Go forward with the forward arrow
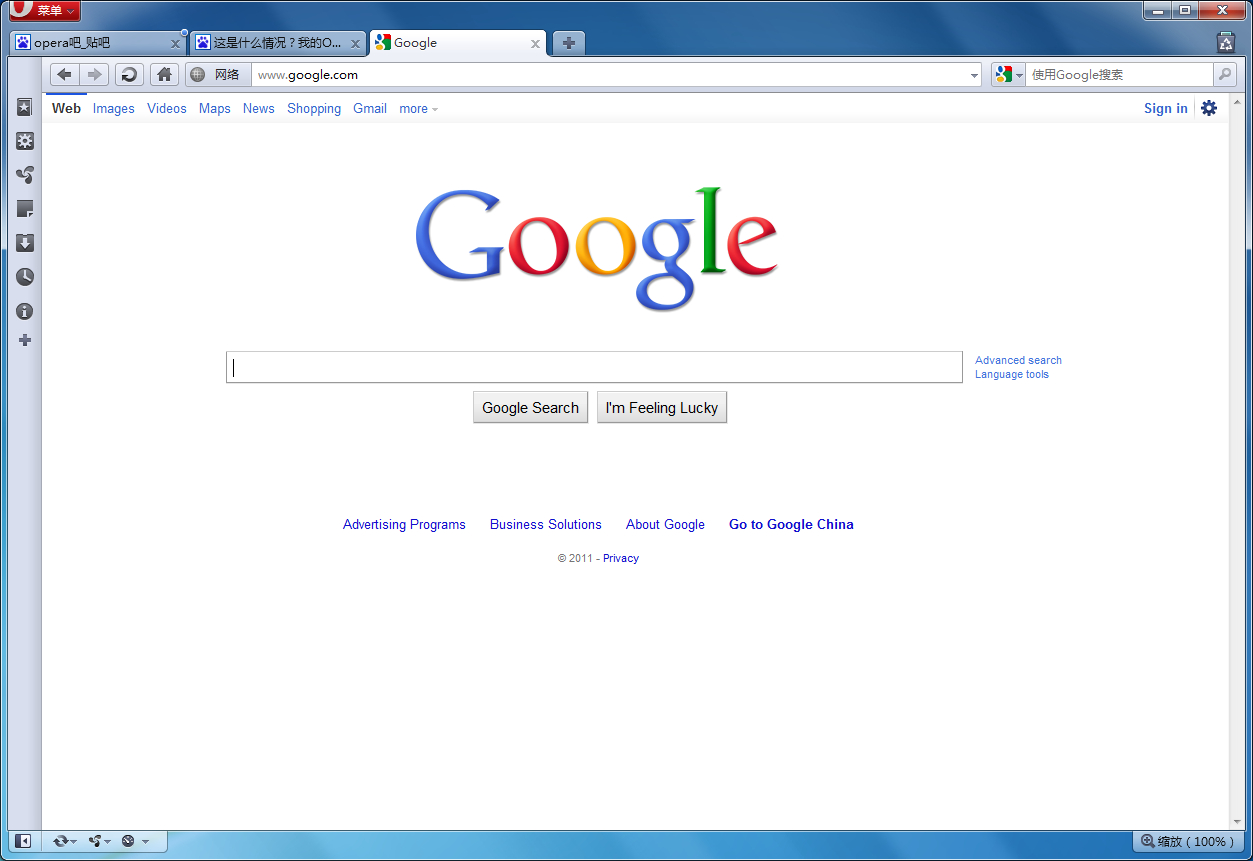The width and height of the screenshot is (1253, 861). pyautogui.click(x=94, y=74)
